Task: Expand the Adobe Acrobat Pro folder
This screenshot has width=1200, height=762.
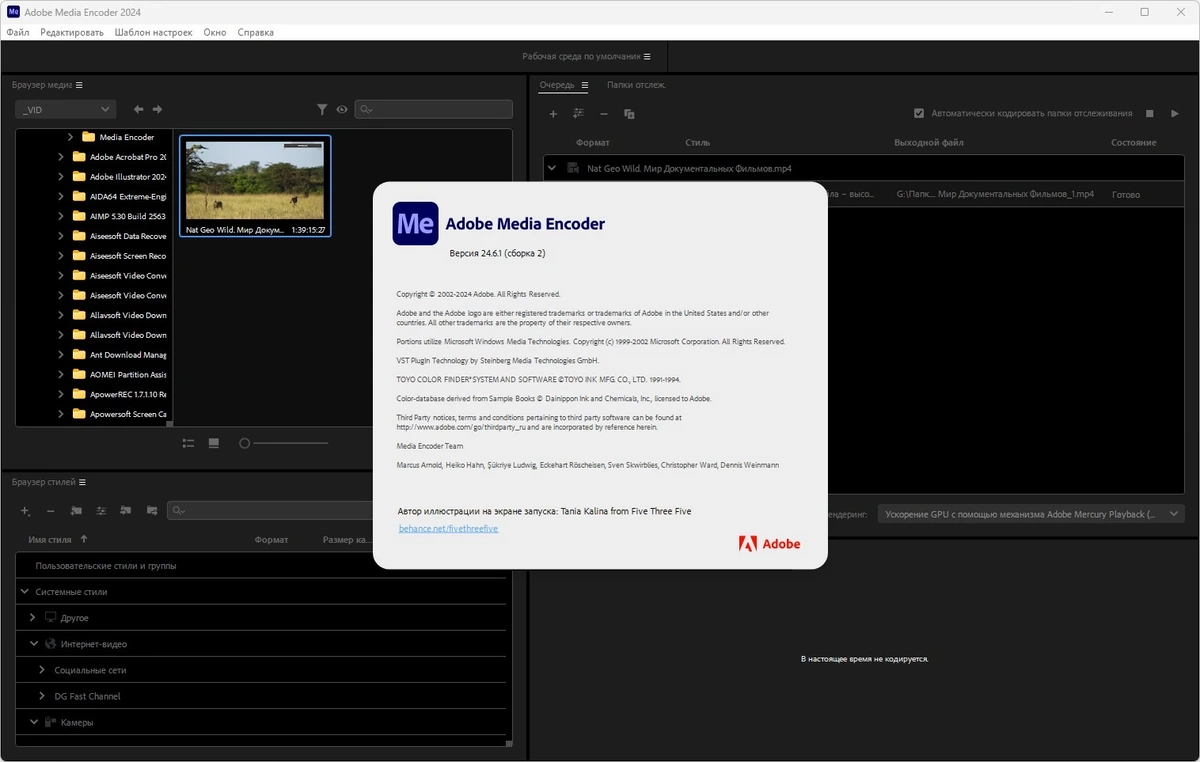Action: tap(61, 157)
